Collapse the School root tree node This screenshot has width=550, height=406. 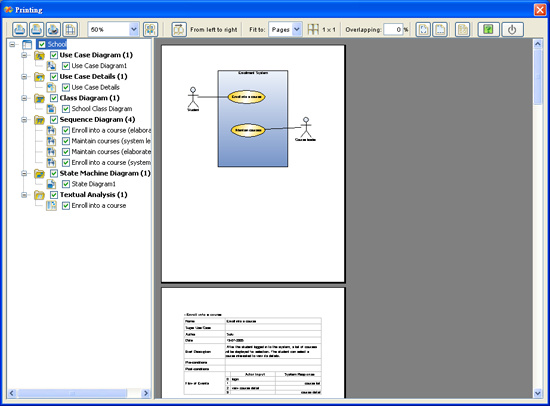click(x=12, y=44)
